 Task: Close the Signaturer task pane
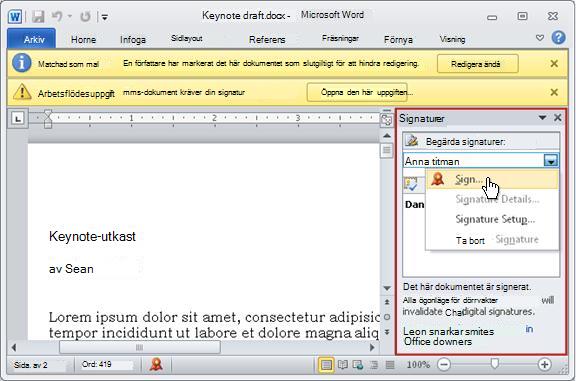[557, 118]
